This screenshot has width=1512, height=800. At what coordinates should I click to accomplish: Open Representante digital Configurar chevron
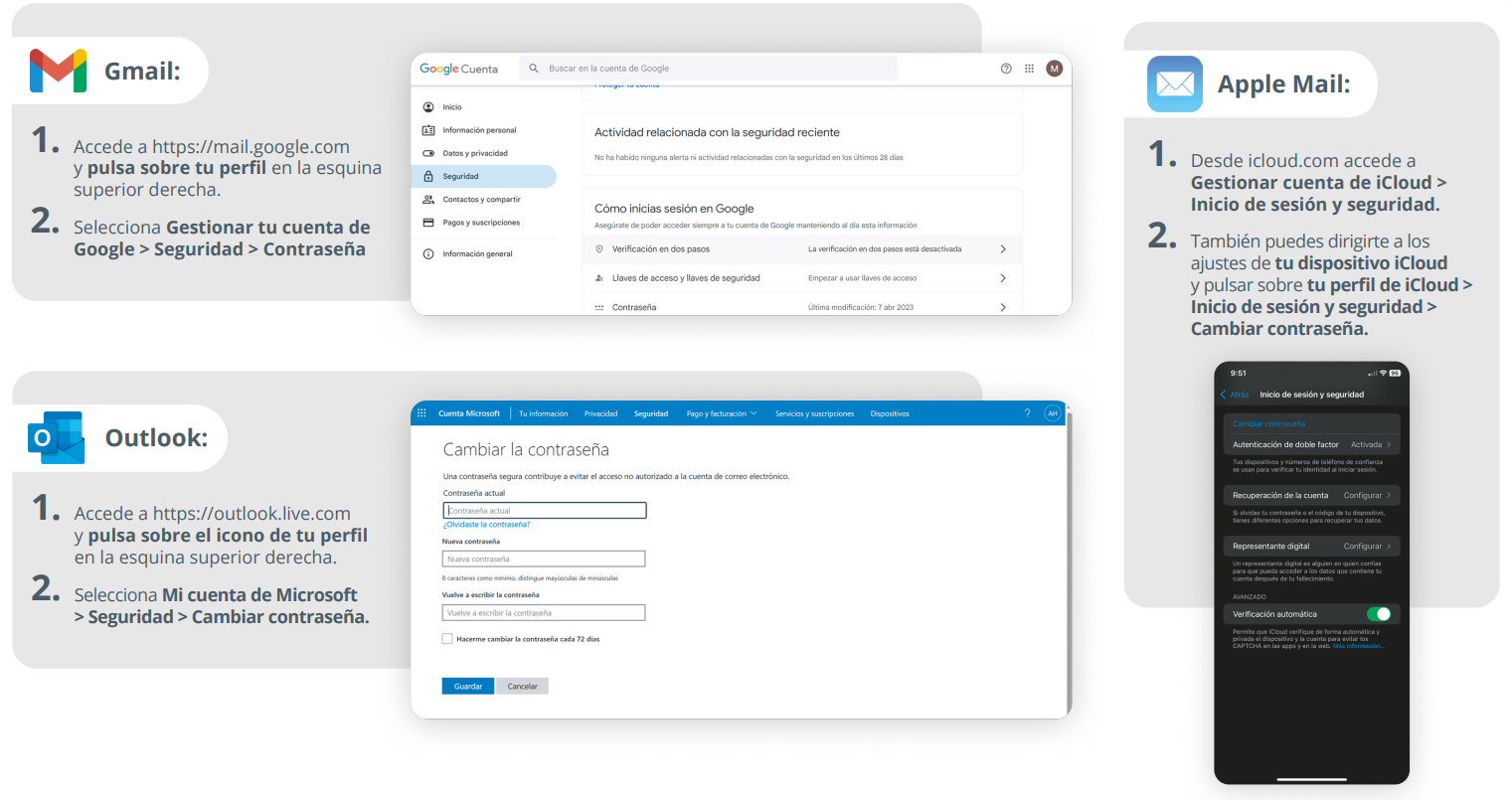pyautogui.click(x=1389, y=546)
